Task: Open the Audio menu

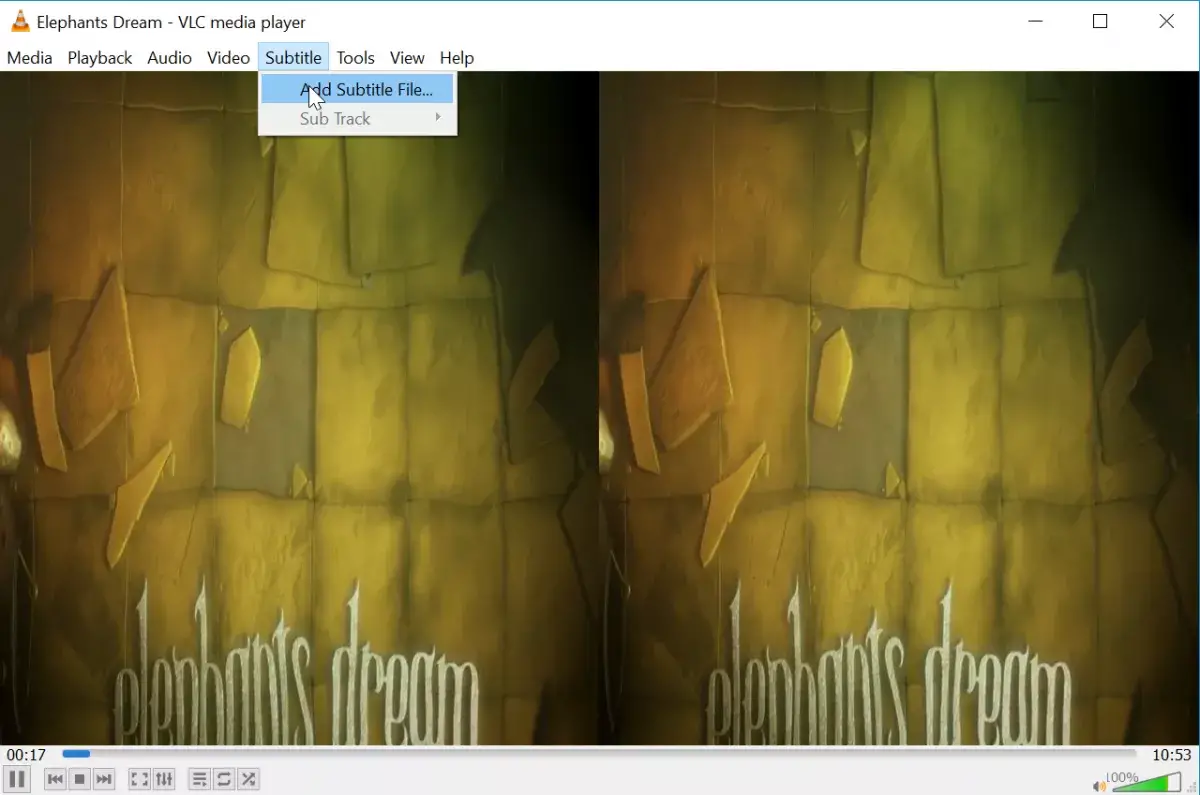Action: (169, 58)
